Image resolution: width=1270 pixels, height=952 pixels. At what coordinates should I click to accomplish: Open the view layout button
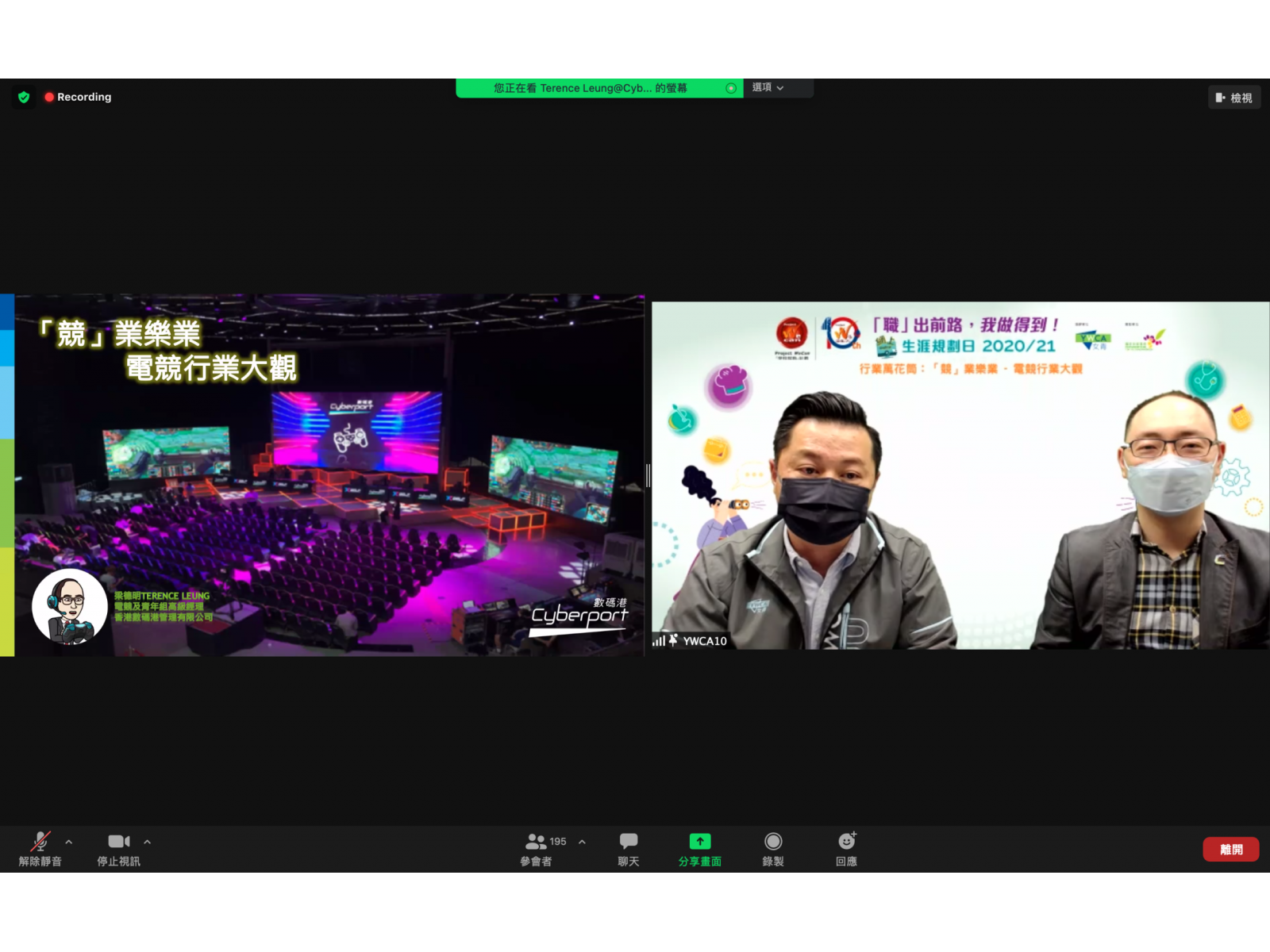(1233, 98)
